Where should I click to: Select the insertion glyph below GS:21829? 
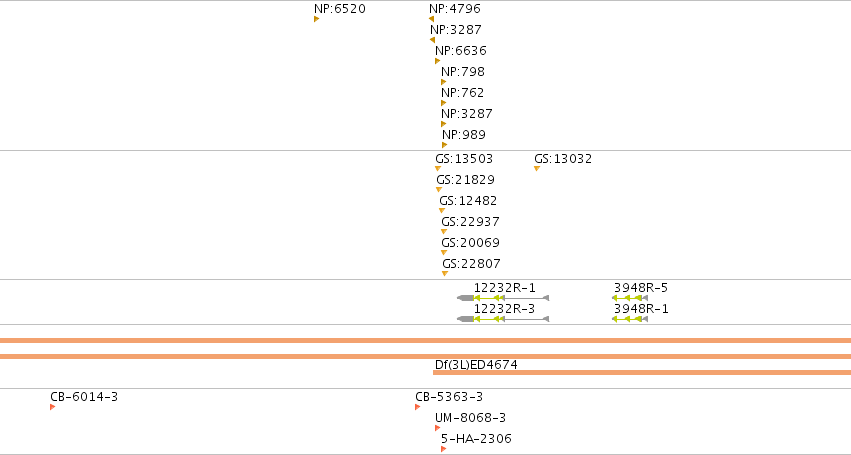point(439,190)
